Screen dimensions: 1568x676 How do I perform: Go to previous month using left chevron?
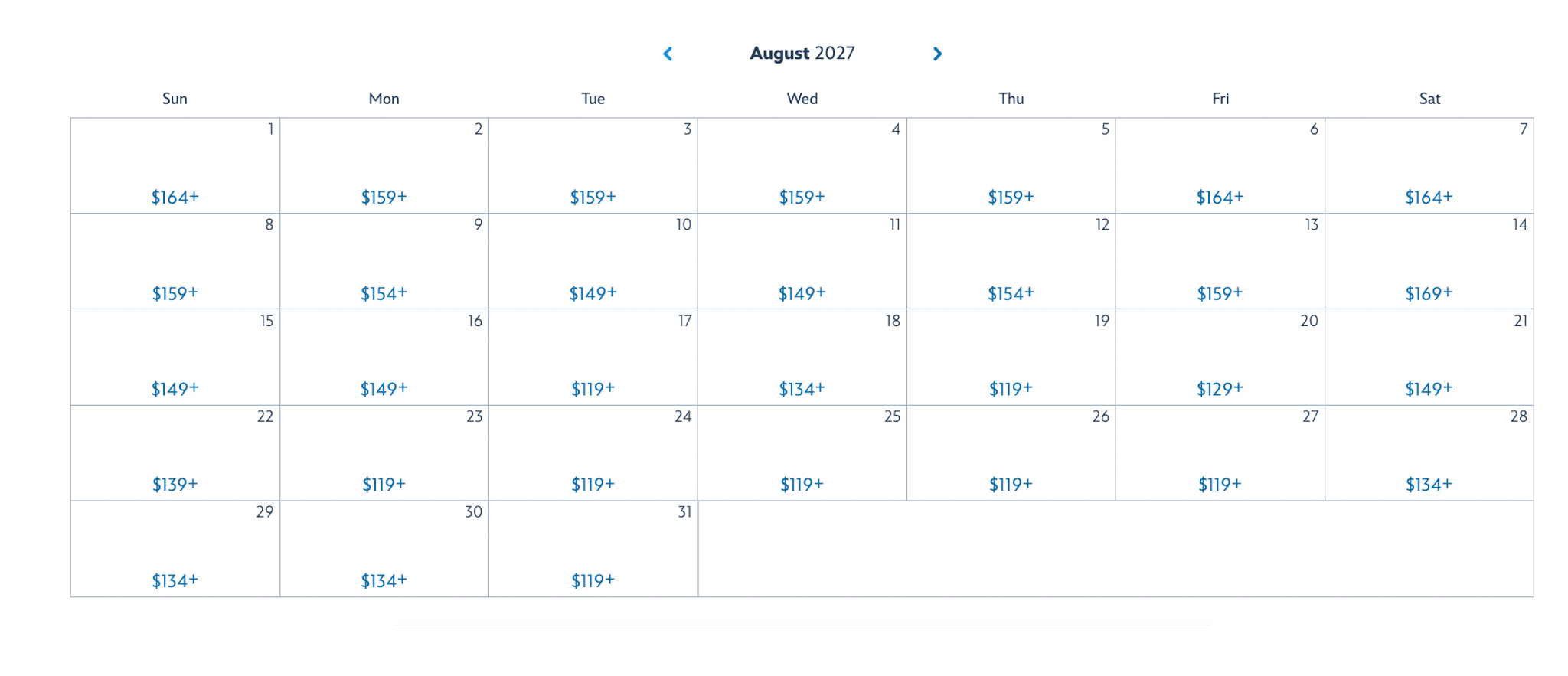coord(668,54)
